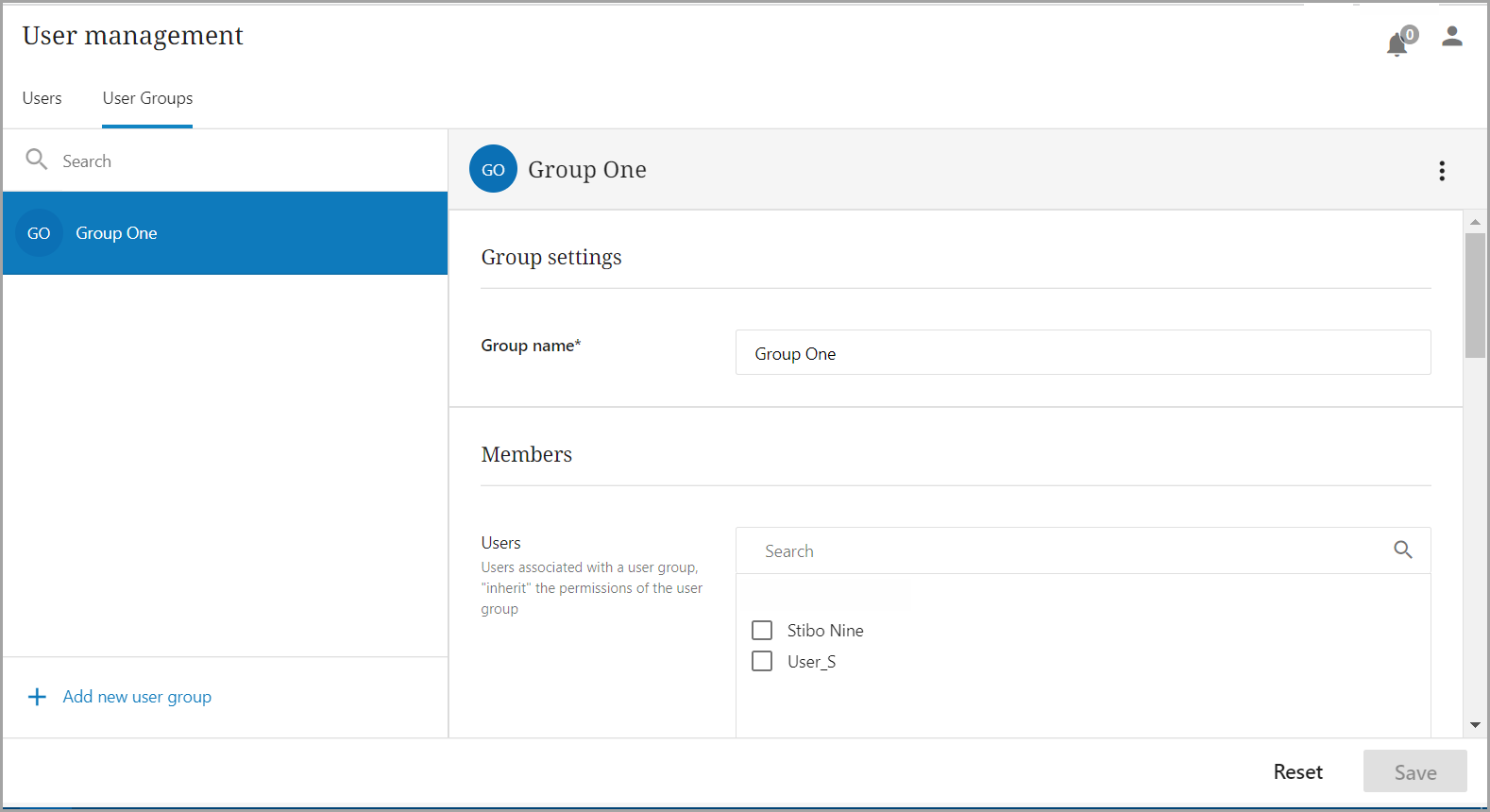Click the magnifier icon in group search
Screen dimensions: 1490x812
click(x=37, y=160)
